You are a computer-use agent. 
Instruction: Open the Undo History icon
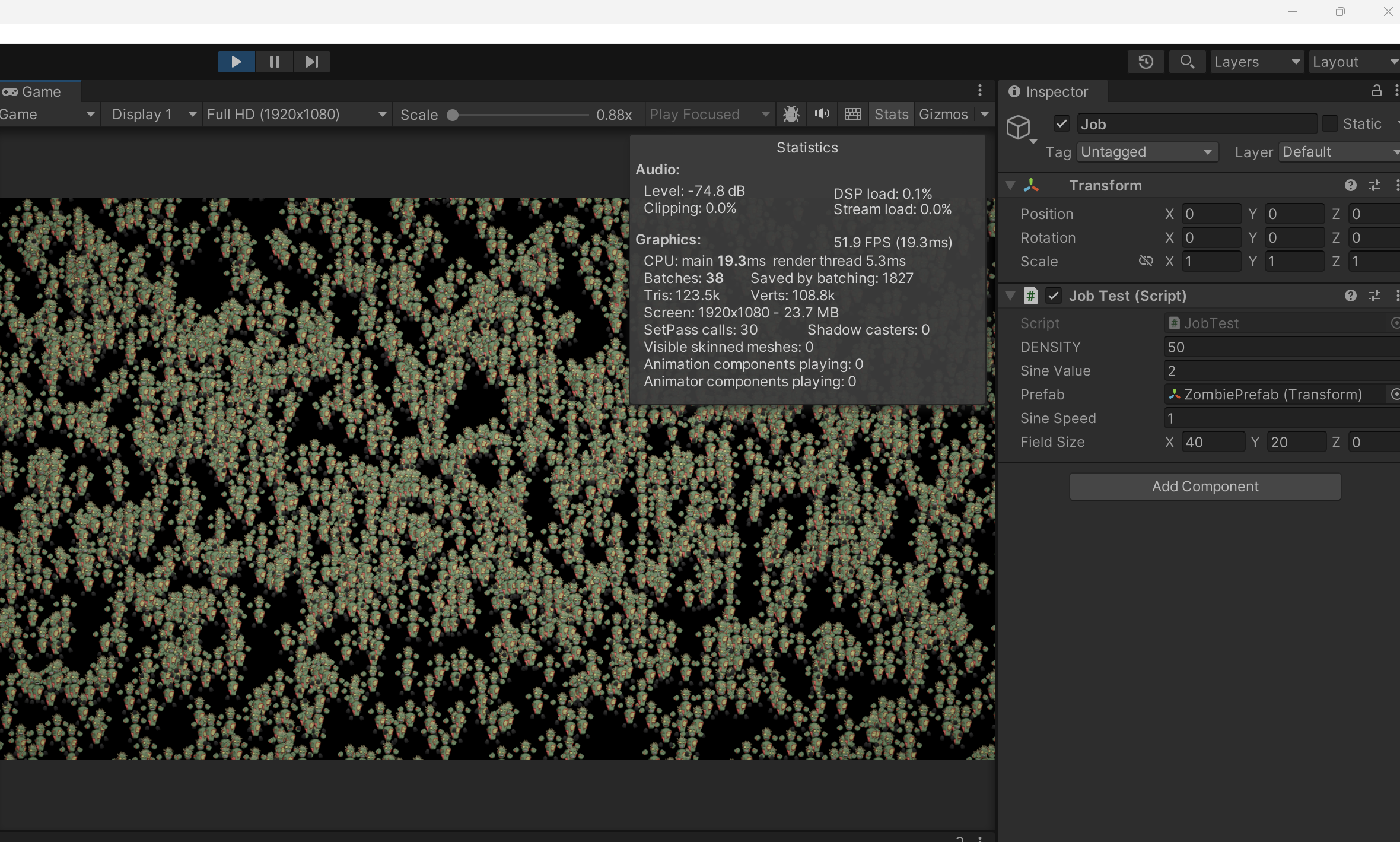click(1146, 62)
